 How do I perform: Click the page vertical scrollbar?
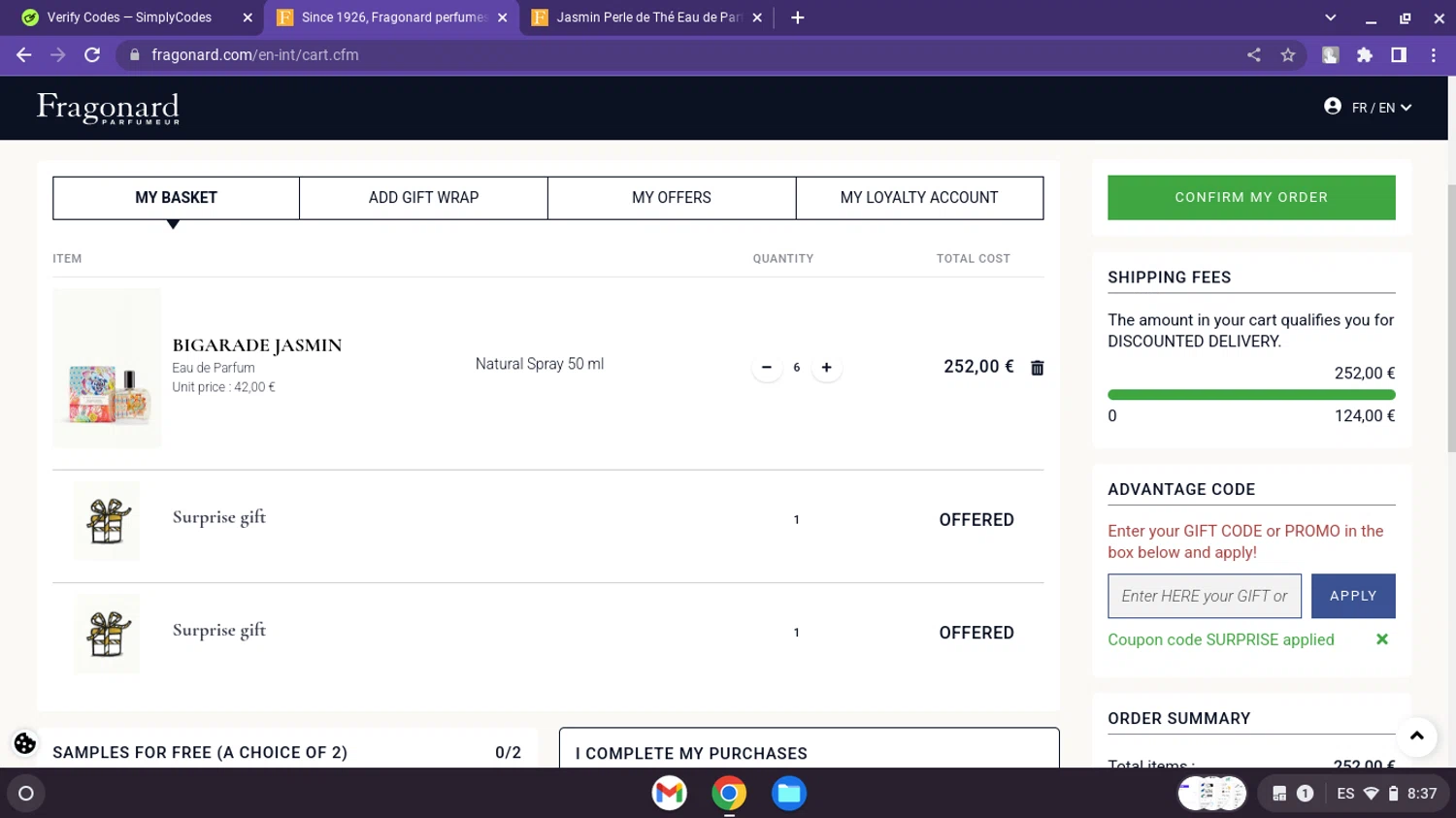point(1451,318)
